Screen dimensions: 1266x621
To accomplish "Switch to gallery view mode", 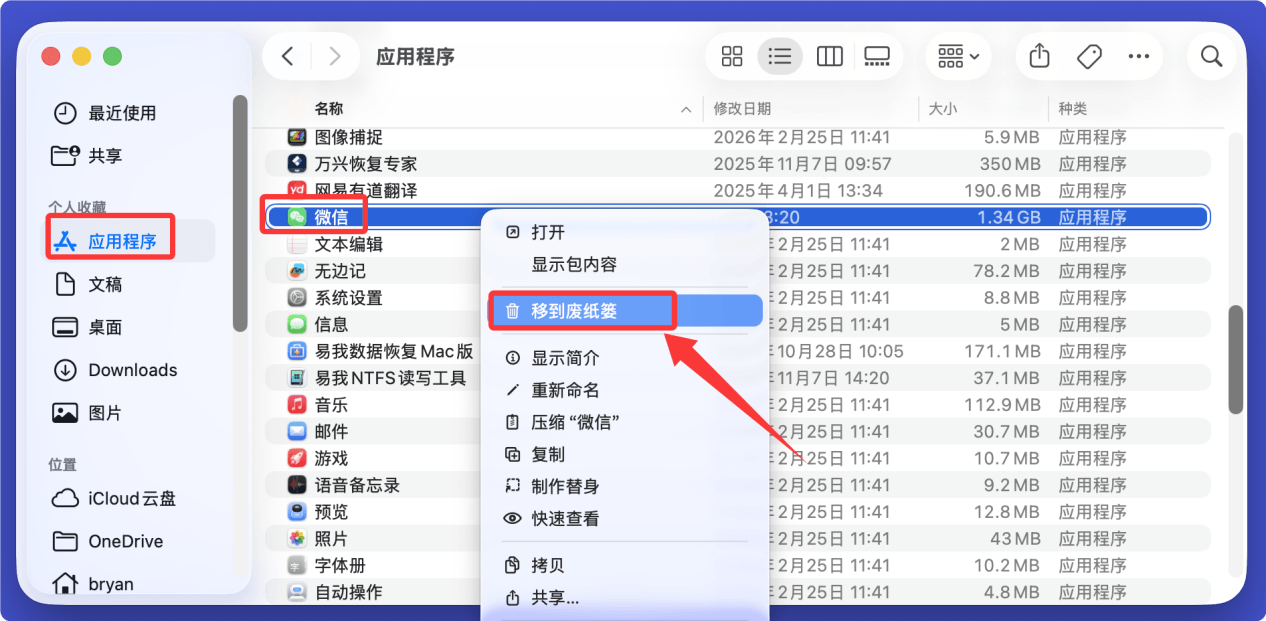I will point(877,56).
